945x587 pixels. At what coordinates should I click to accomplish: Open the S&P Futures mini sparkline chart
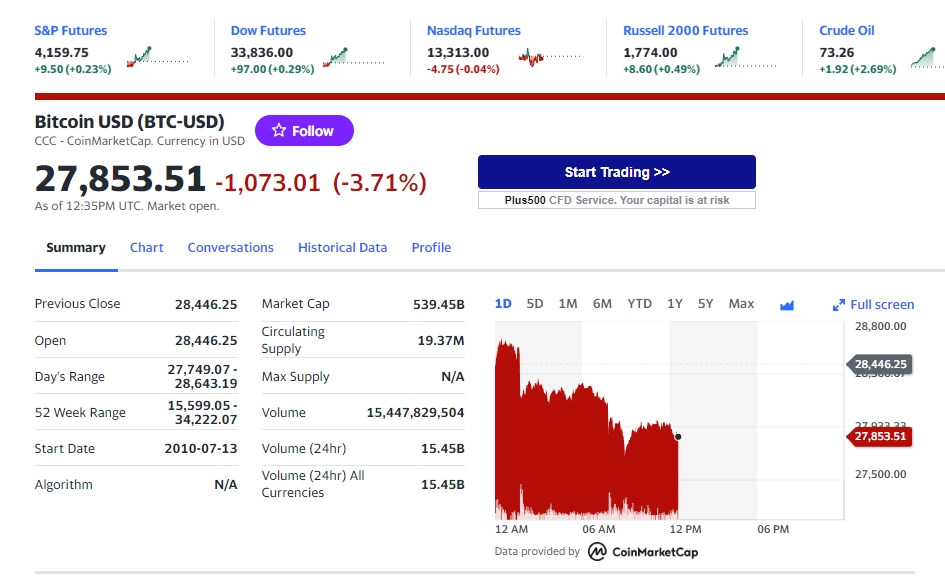click(x=158, y=57)
